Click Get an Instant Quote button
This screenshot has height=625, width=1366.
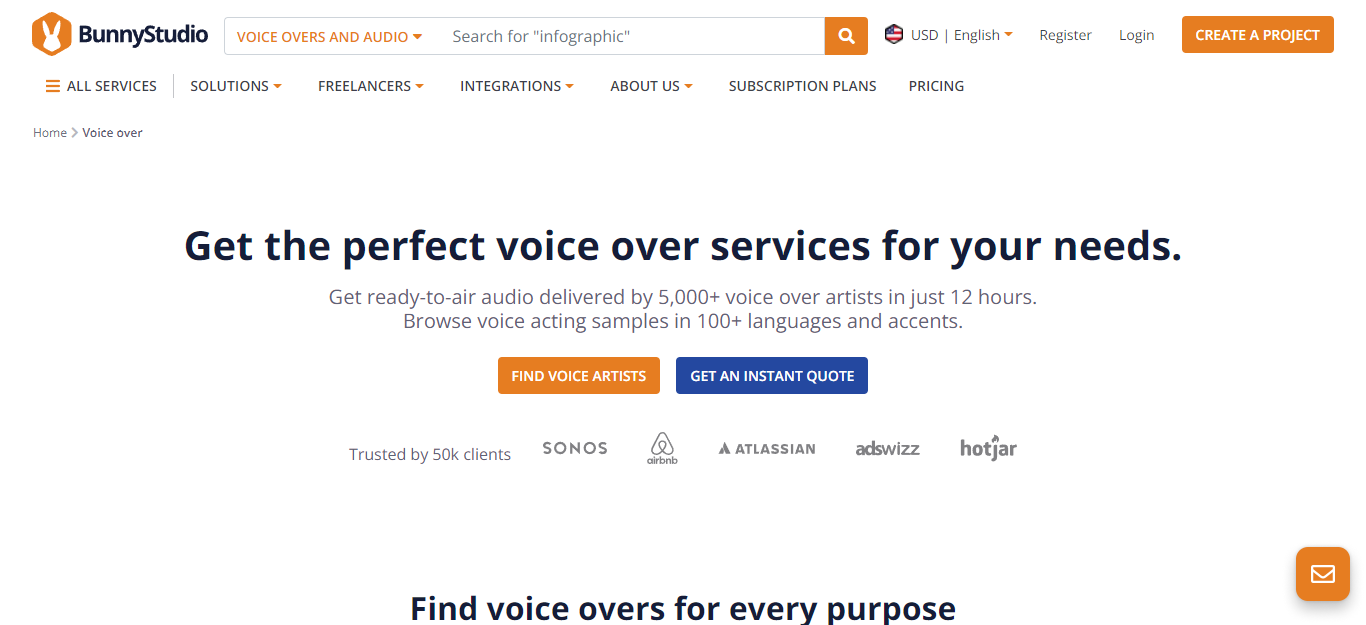point(772,376)
